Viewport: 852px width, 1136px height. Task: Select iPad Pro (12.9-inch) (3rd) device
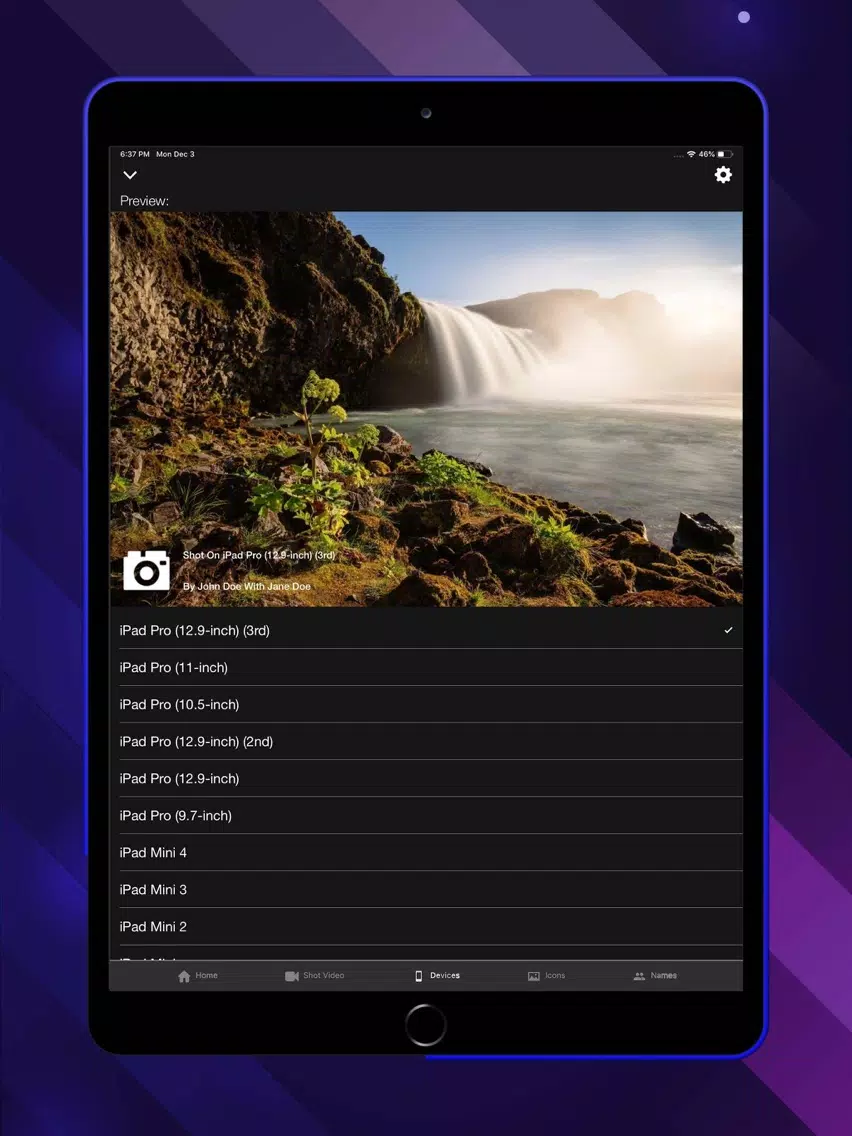point(431,630)
